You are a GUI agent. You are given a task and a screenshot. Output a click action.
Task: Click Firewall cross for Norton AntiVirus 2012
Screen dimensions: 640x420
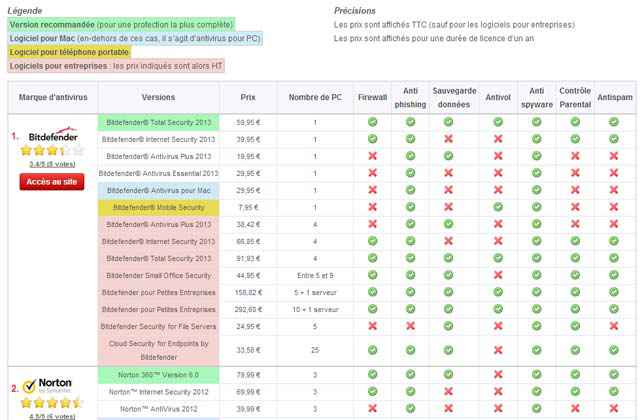pyautogui.click(x=372, y=408)
